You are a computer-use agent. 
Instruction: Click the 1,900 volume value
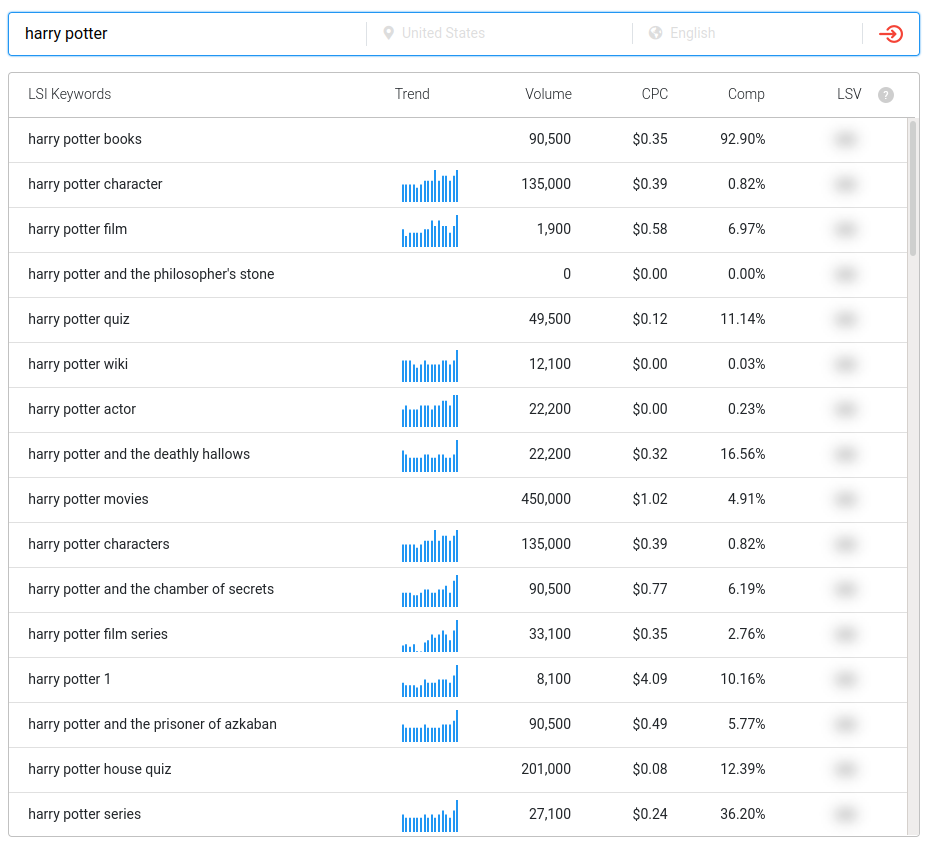[x=554, y=229]
